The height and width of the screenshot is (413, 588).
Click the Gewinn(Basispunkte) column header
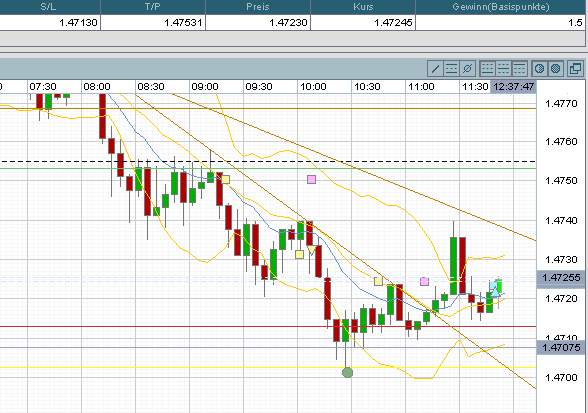[501, 7]
